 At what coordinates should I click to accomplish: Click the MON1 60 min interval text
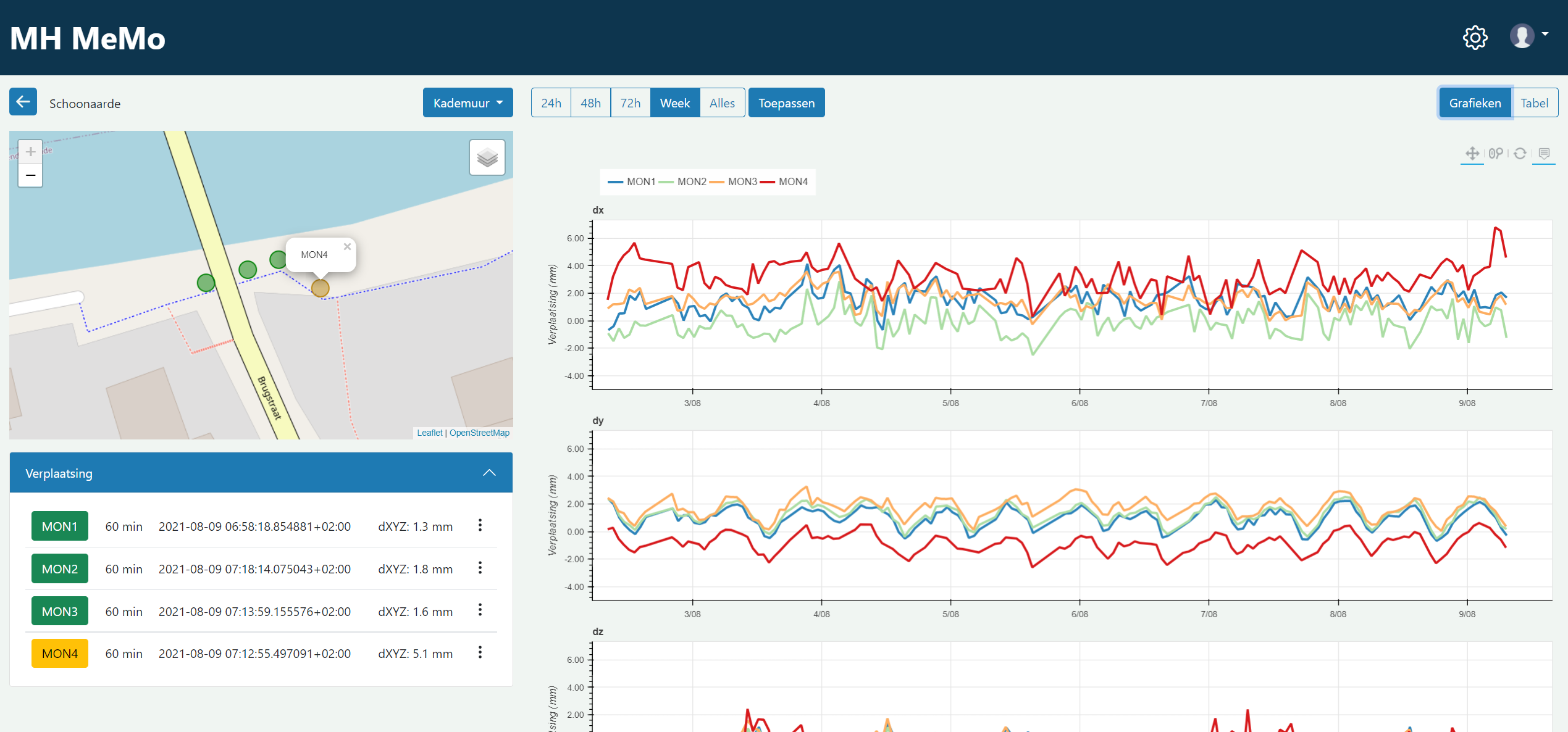(x=124, y=526)
